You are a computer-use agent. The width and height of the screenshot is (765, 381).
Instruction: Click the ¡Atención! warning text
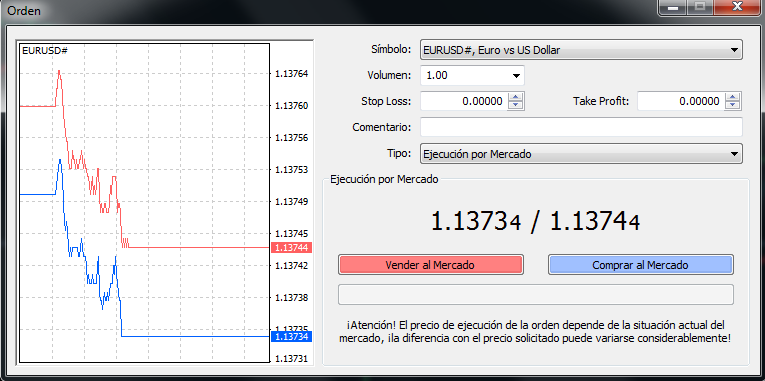tap(535, 331)
